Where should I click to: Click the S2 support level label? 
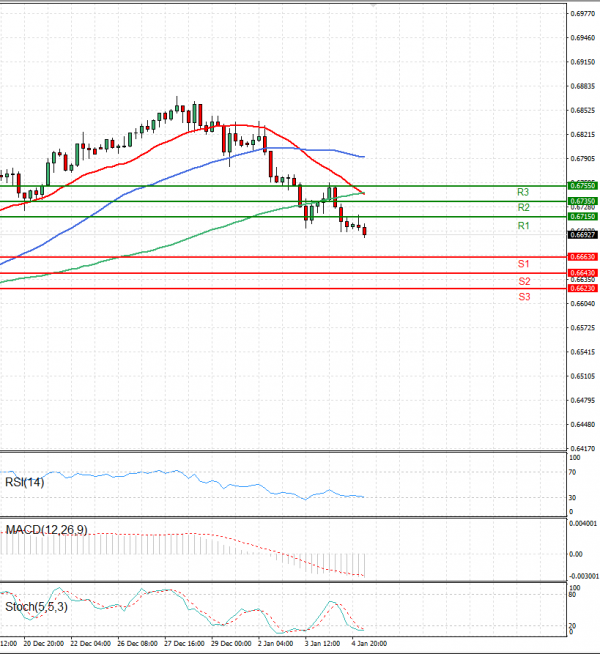pos(523,281)
